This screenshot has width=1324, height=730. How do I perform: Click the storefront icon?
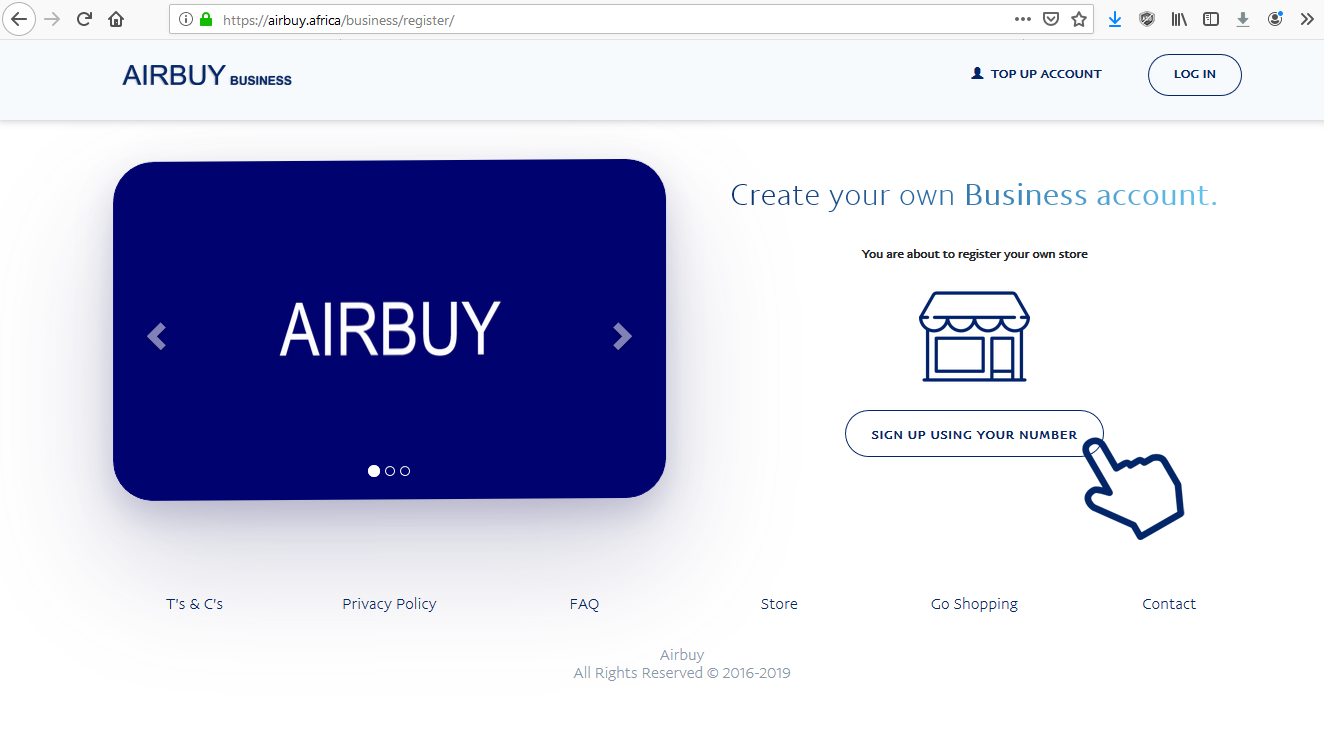[x=974, y=337]
